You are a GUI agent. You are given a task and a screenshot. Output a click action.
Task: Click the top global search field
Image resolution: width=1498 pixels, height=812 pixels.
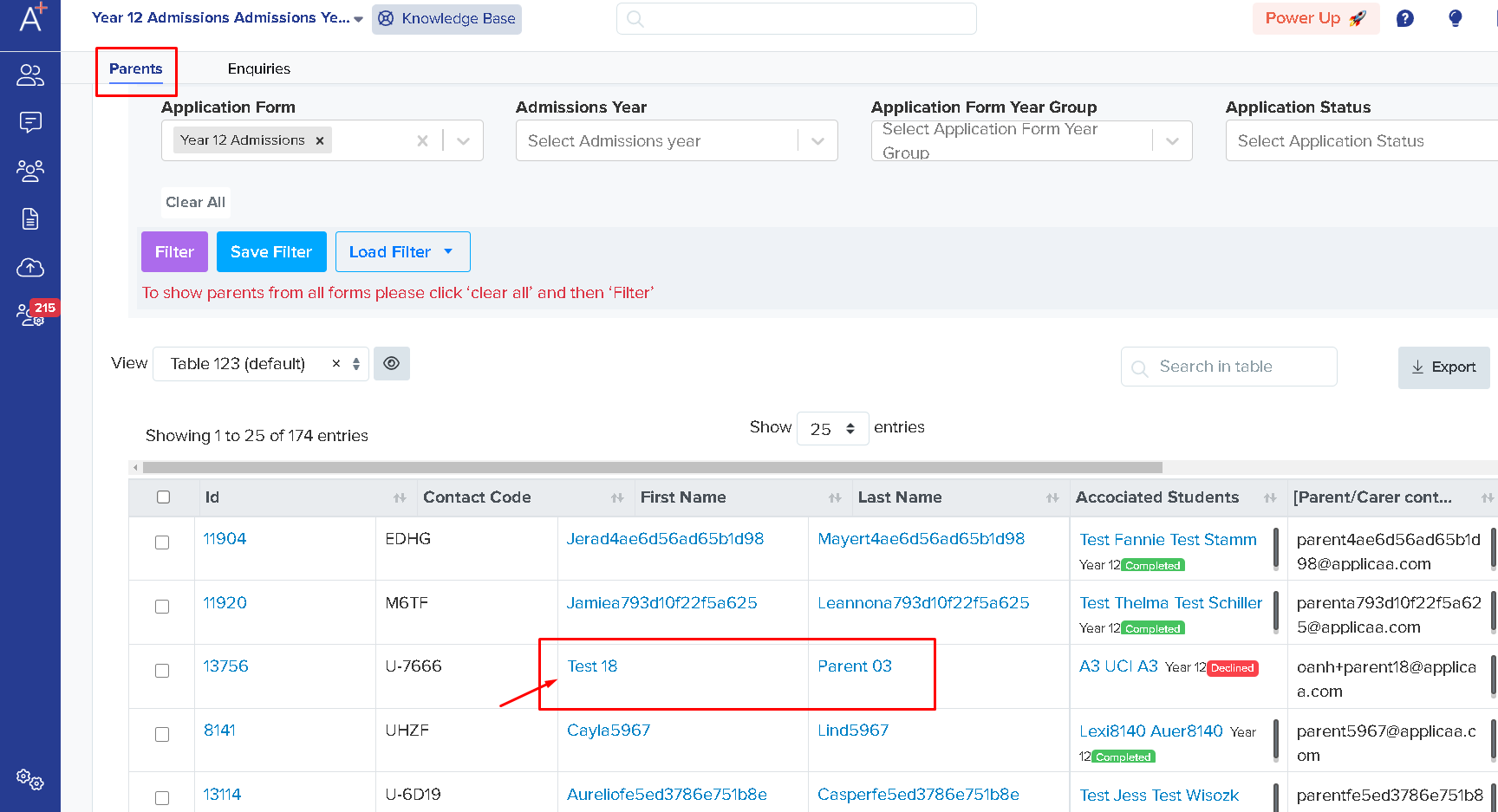796,19
